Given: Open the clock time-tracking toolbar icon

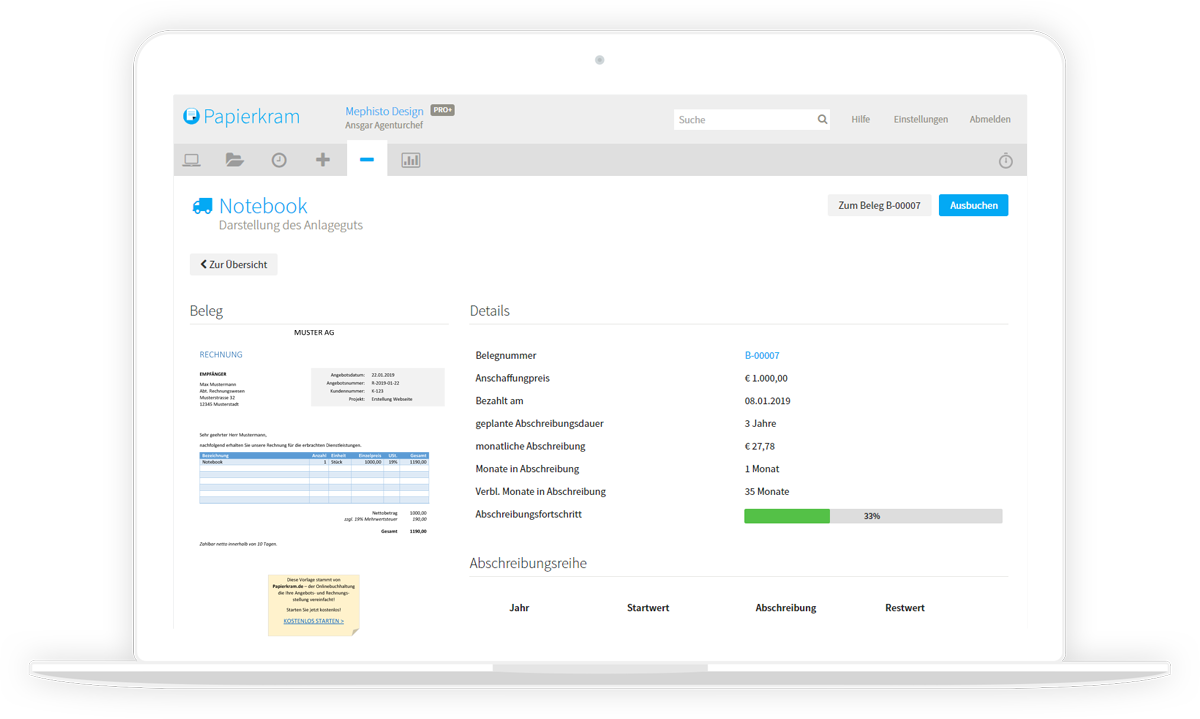Looking at the screenshot, I should pyautogui.click(x=279, y=160).
